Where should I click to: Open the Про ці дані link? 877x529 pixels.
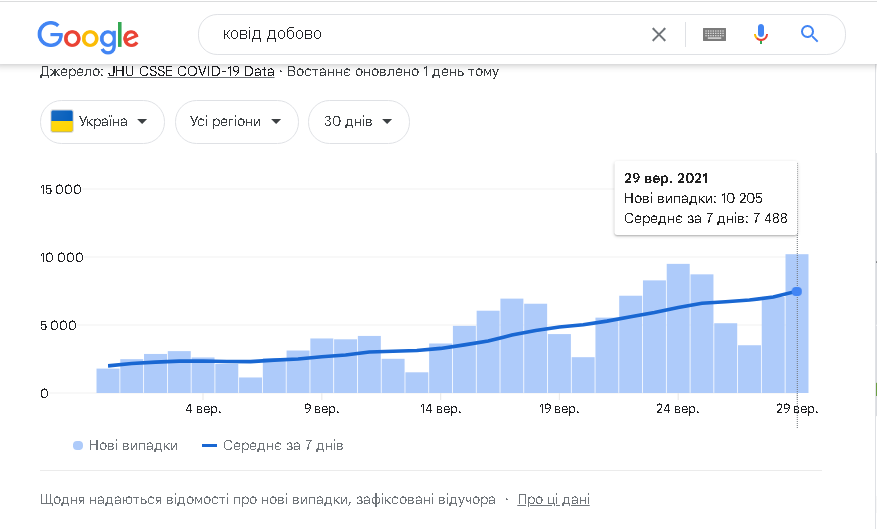click(553, 499)
